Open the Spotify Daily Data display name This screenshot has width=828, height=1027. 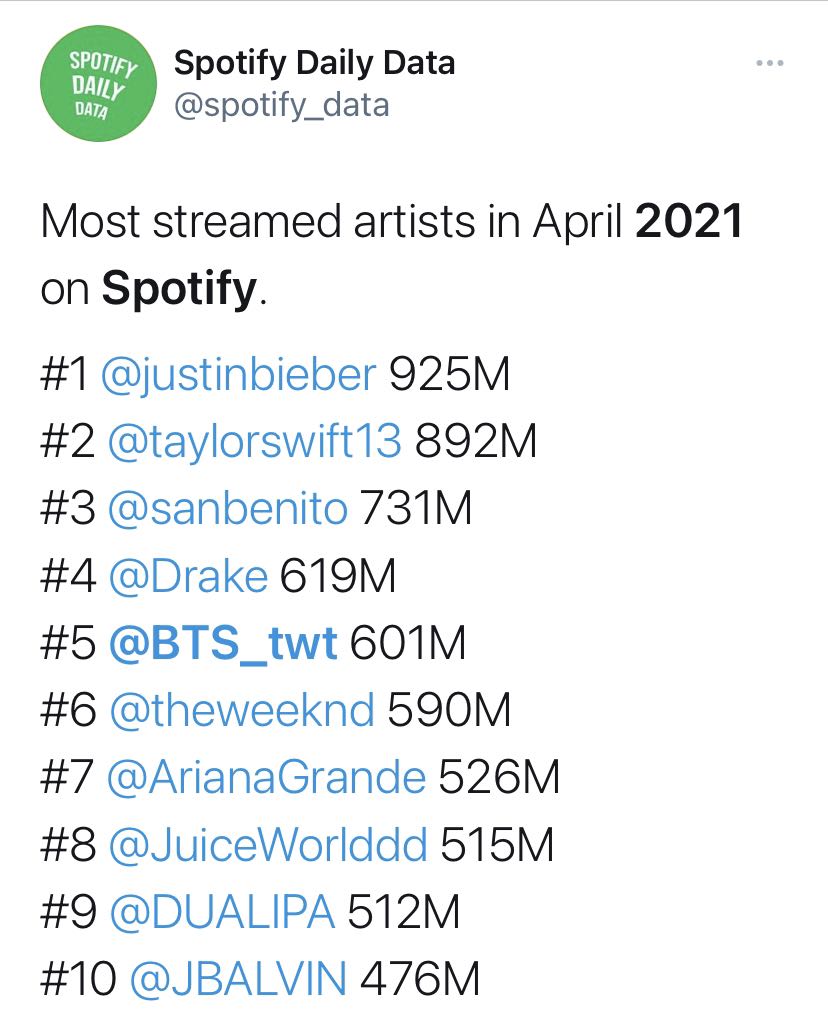(x=314, y=64)
